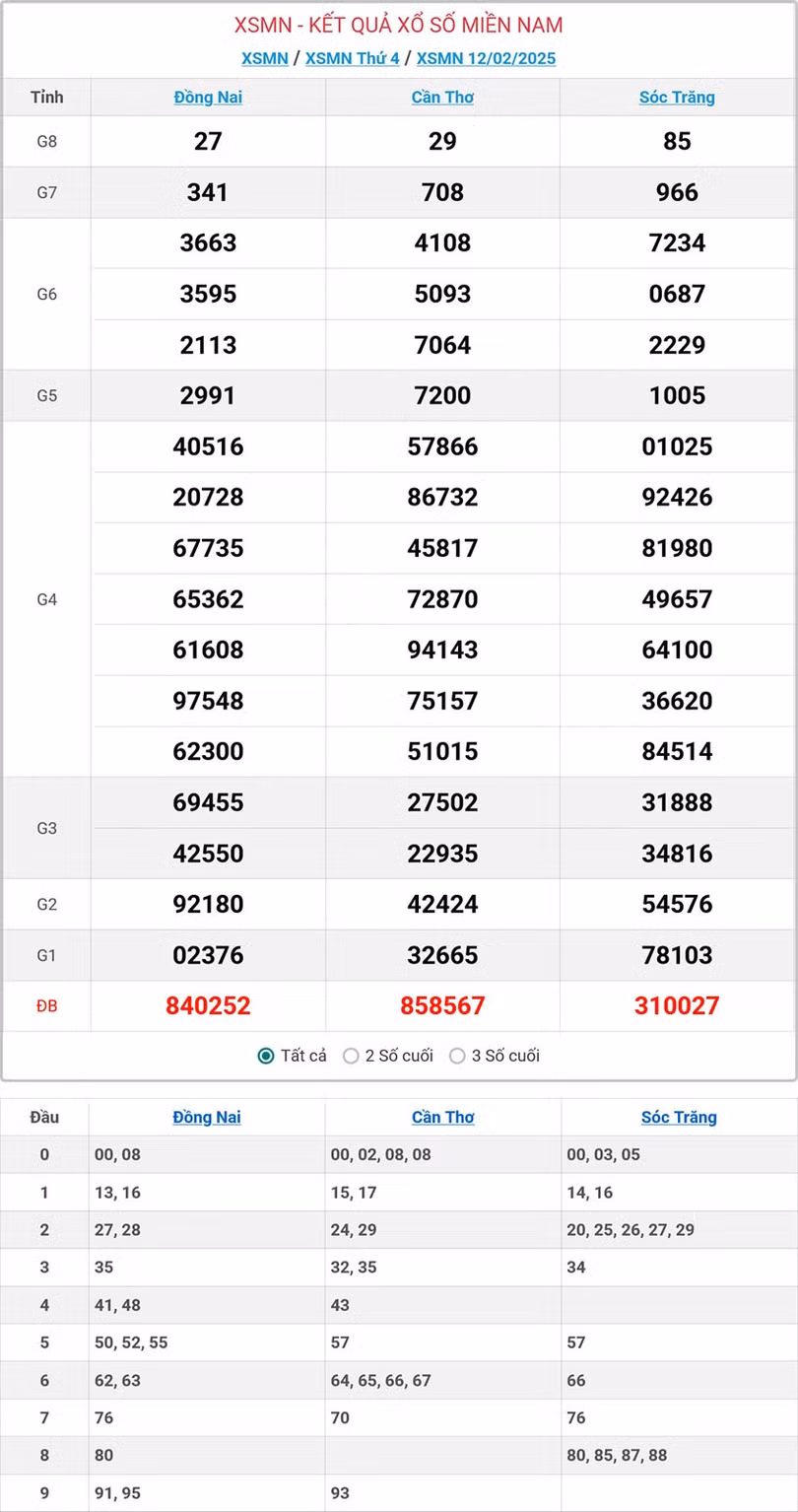
Task: Open Đồng Nai link in prize results header
Action: (x=208, y=97)
